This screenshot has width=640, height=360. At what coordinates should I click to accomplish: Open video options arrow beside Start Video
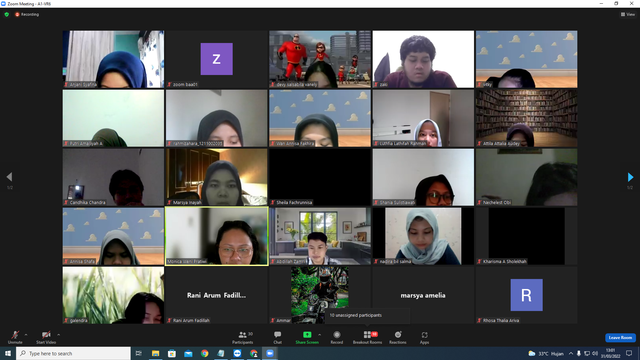click(x=58, y=335)
